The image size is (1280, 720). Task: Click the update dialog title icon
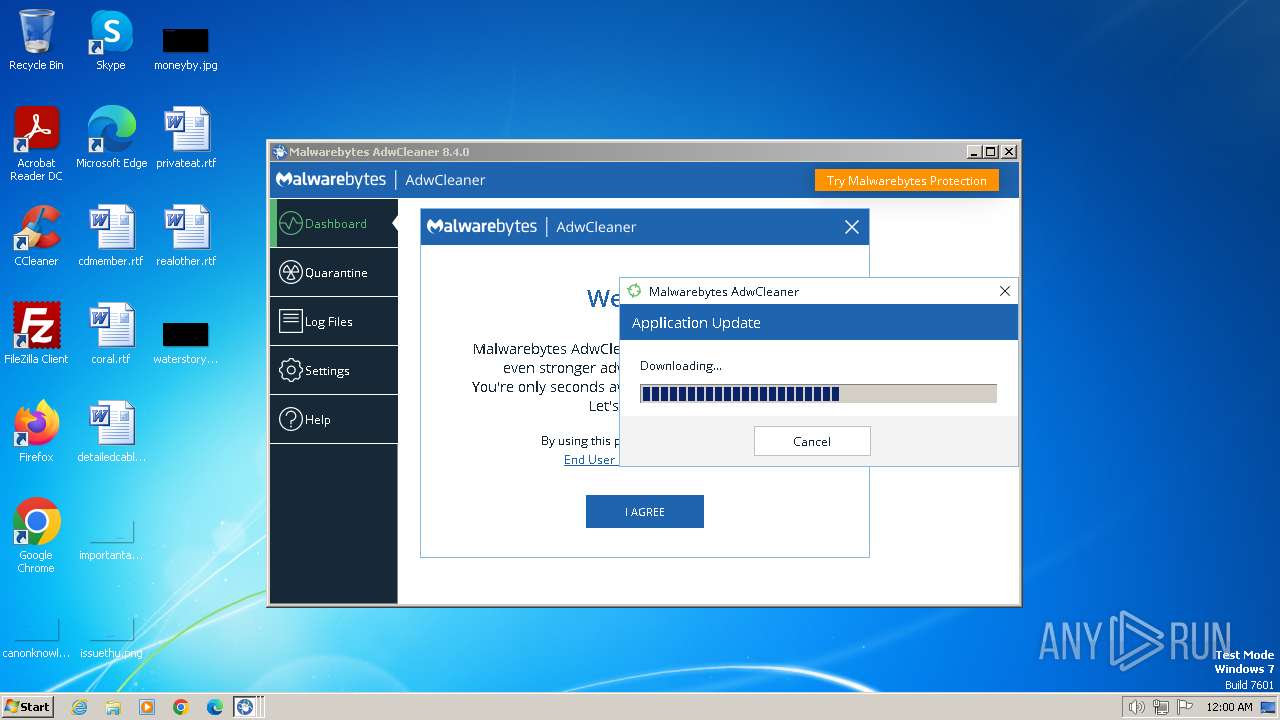(x=634, y=291)
